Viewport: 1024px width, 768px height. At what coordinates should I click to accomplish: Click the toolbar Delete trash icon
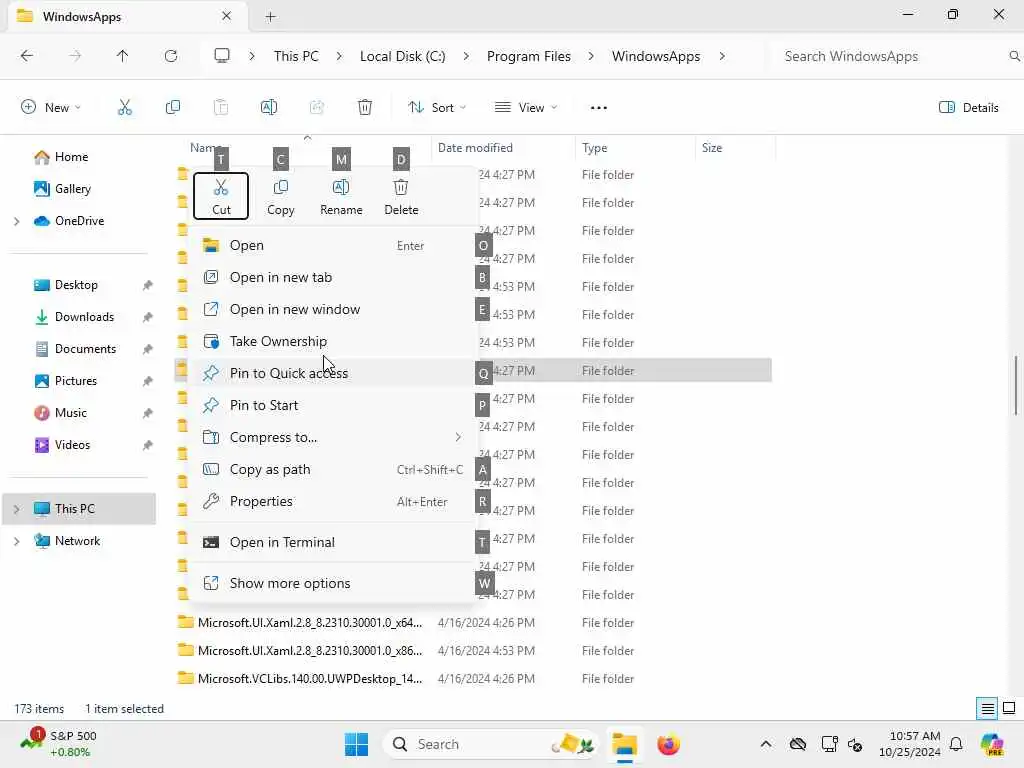(365, 108)
